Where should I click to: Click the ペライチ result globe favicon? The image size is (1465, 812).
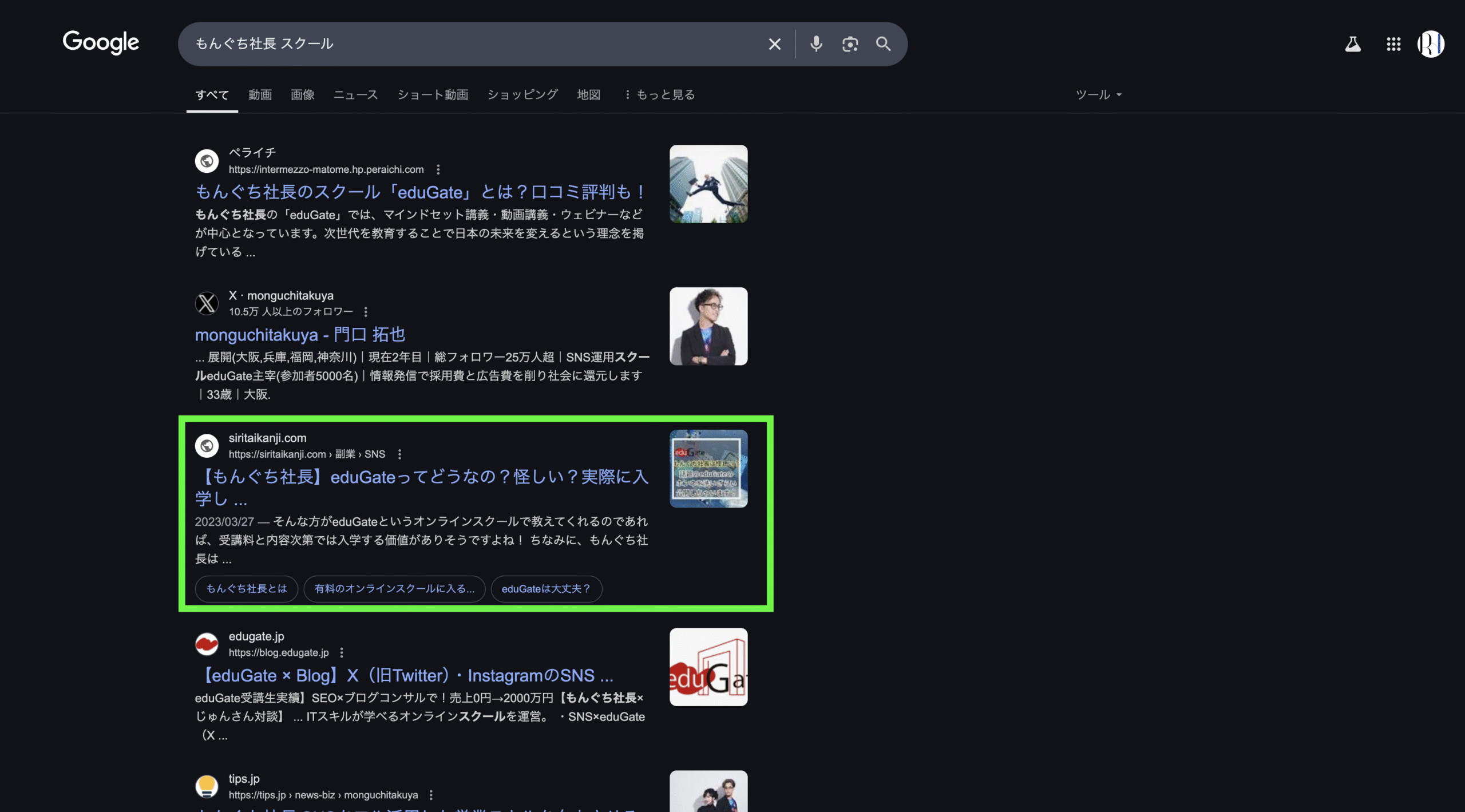[207, 161]
